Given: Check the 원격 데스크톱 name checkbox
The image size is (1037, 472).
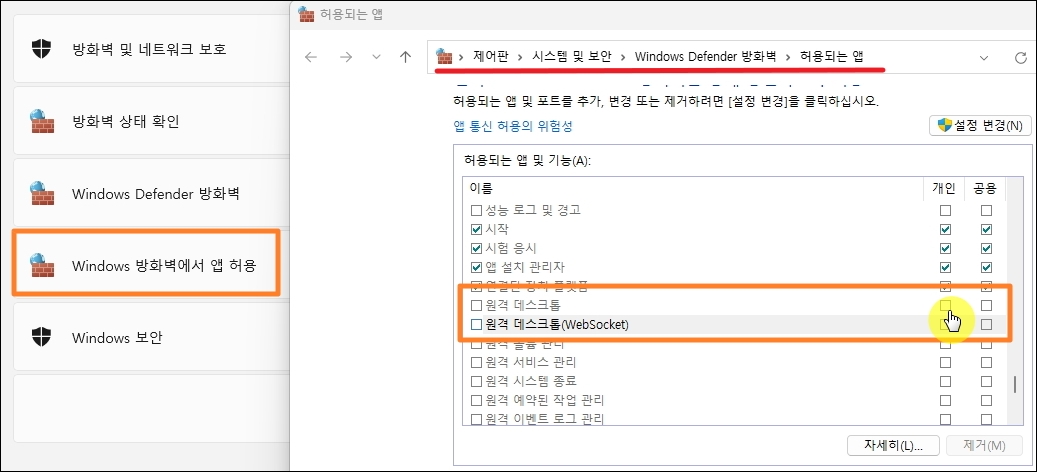Looking at the screenshot, I should coord(476,305).
